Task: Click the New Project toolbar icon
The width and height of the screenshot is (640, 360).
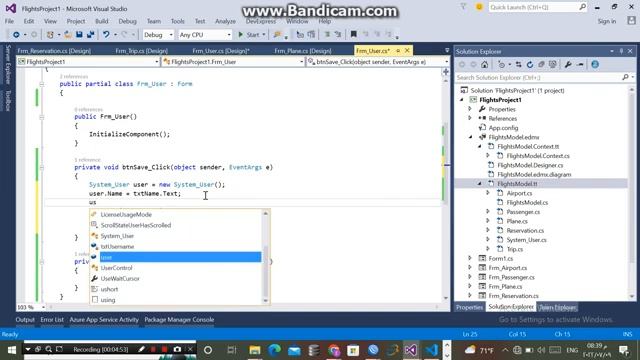Action: 50,35
